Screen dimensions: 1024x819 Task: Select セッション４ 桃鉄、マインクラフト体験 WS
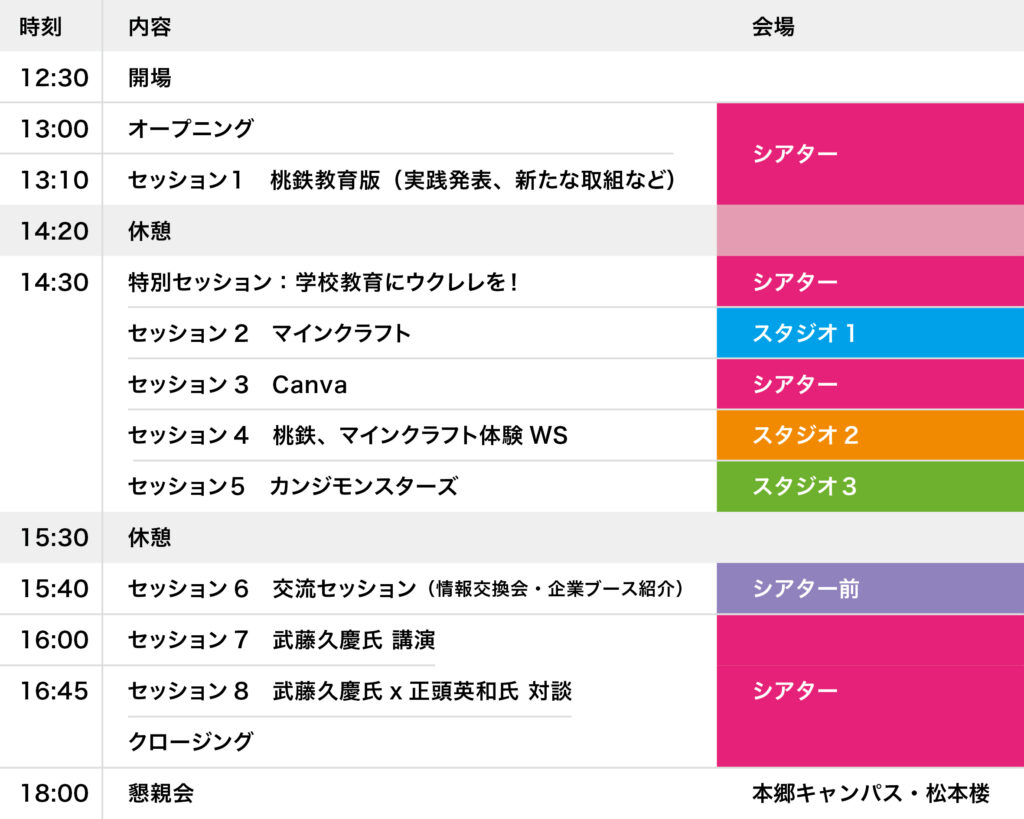click(x=348, y=436)
